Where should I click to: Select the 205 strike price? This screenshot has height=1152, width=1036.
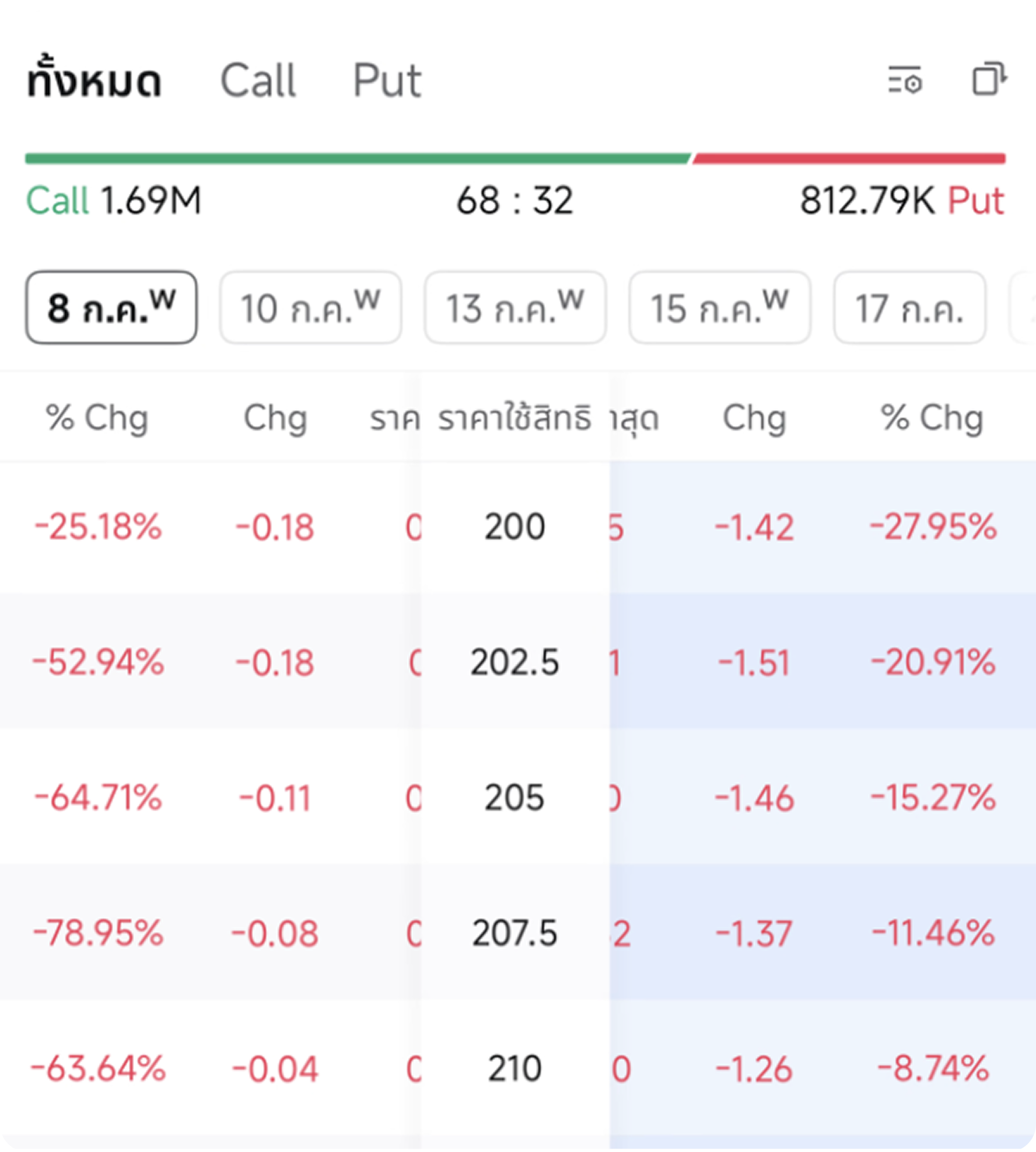[x=514, y=797]
